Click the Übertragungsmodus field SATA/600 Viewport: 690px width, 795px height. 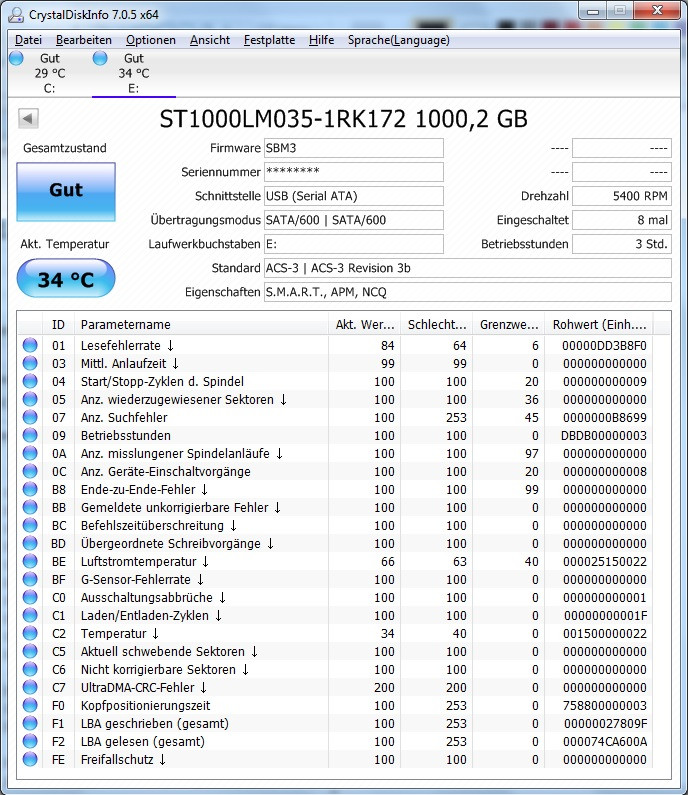[x=353, y=220]
